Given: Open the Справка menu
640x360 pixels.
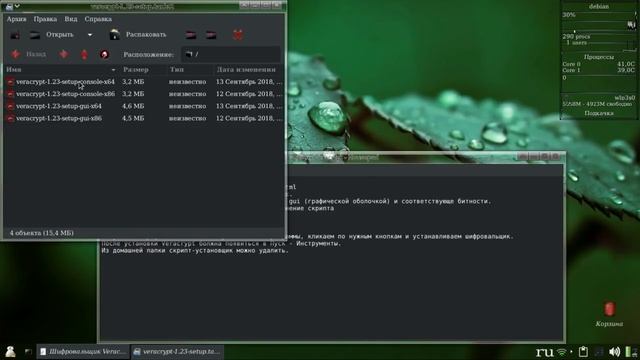Looking at the screenshot, I should pyautogui.click(x=98, y=19).
